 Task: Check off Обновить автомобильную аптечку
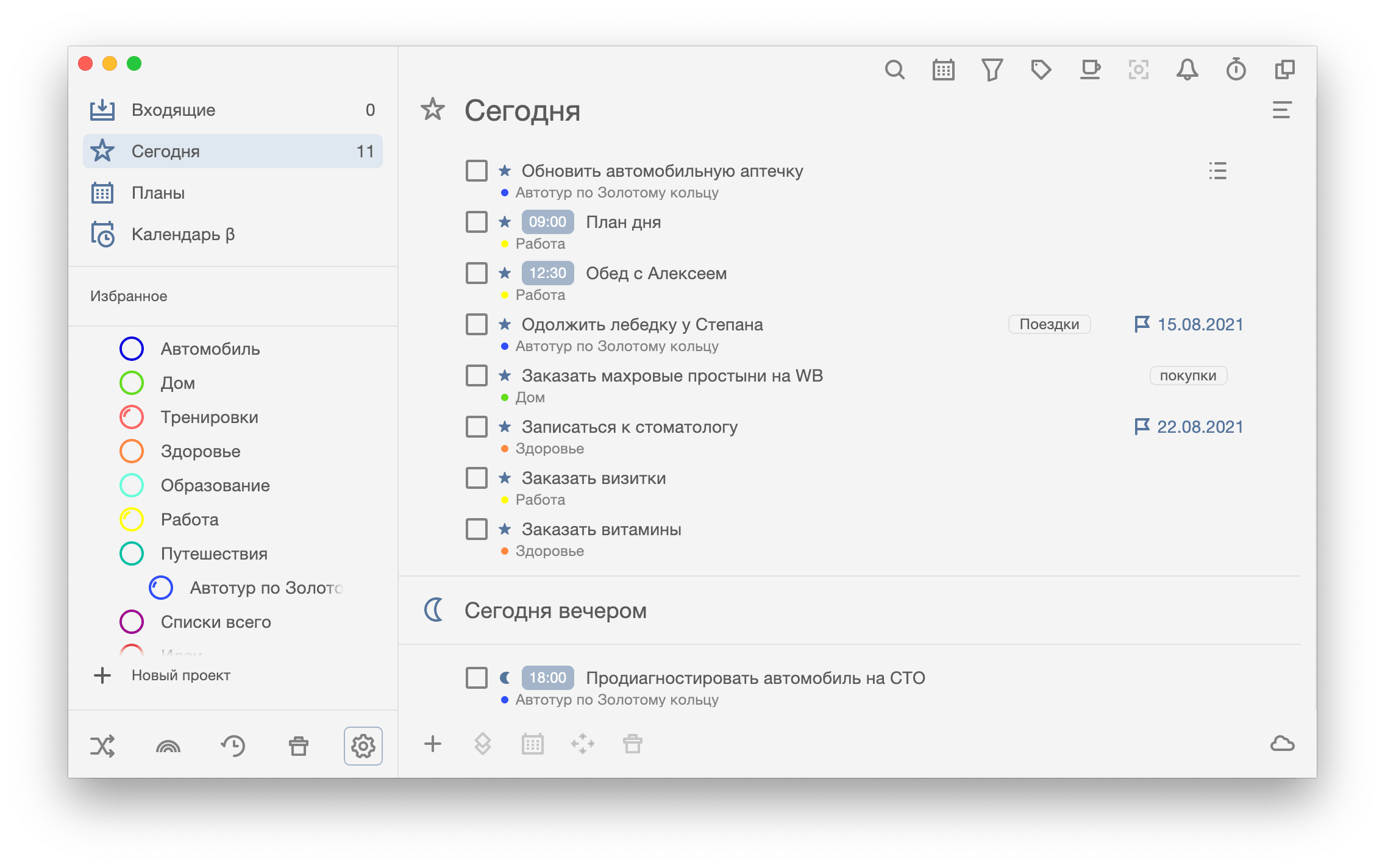(477, 171)
